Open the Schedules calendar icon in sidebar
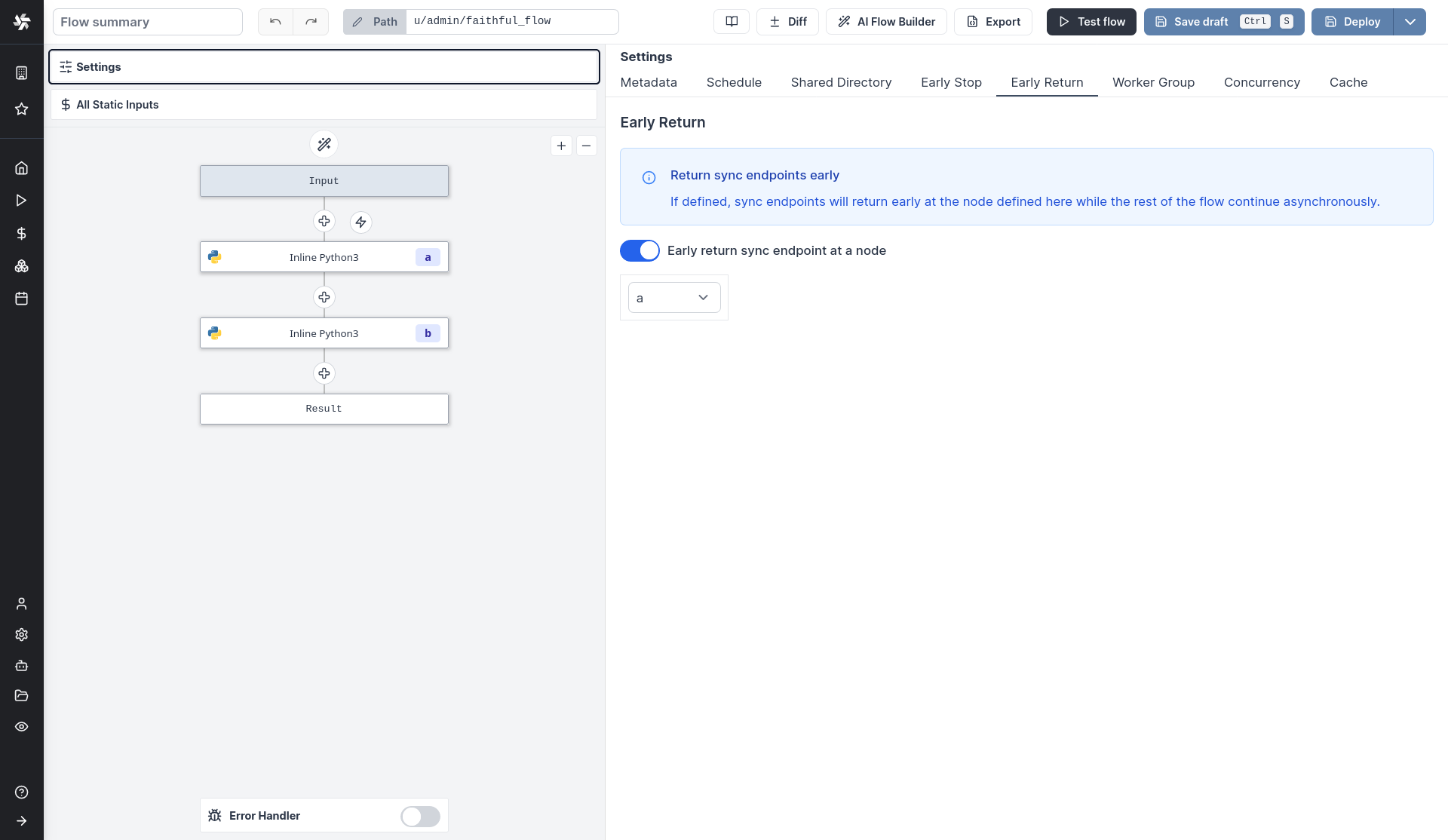1448x840 pixels. pos(21,299)
